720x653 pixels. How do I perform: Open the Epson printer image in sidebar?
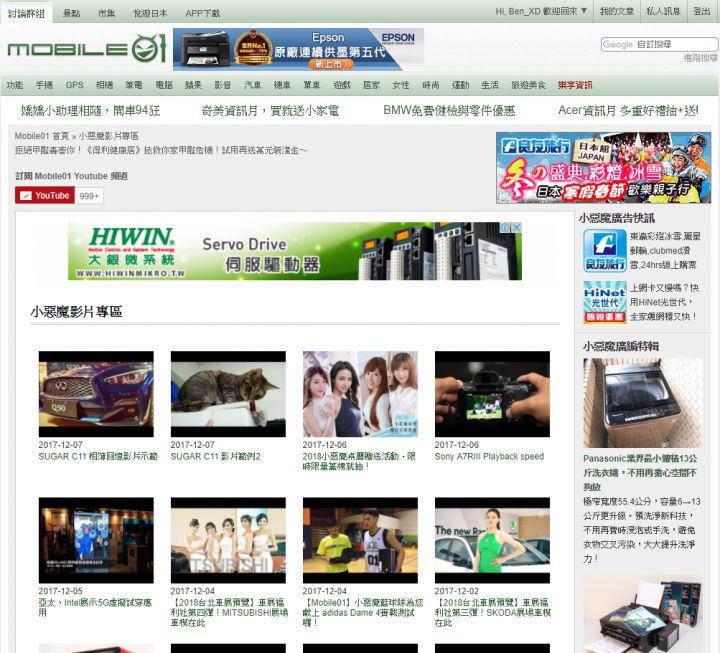(x=643, y=614)
